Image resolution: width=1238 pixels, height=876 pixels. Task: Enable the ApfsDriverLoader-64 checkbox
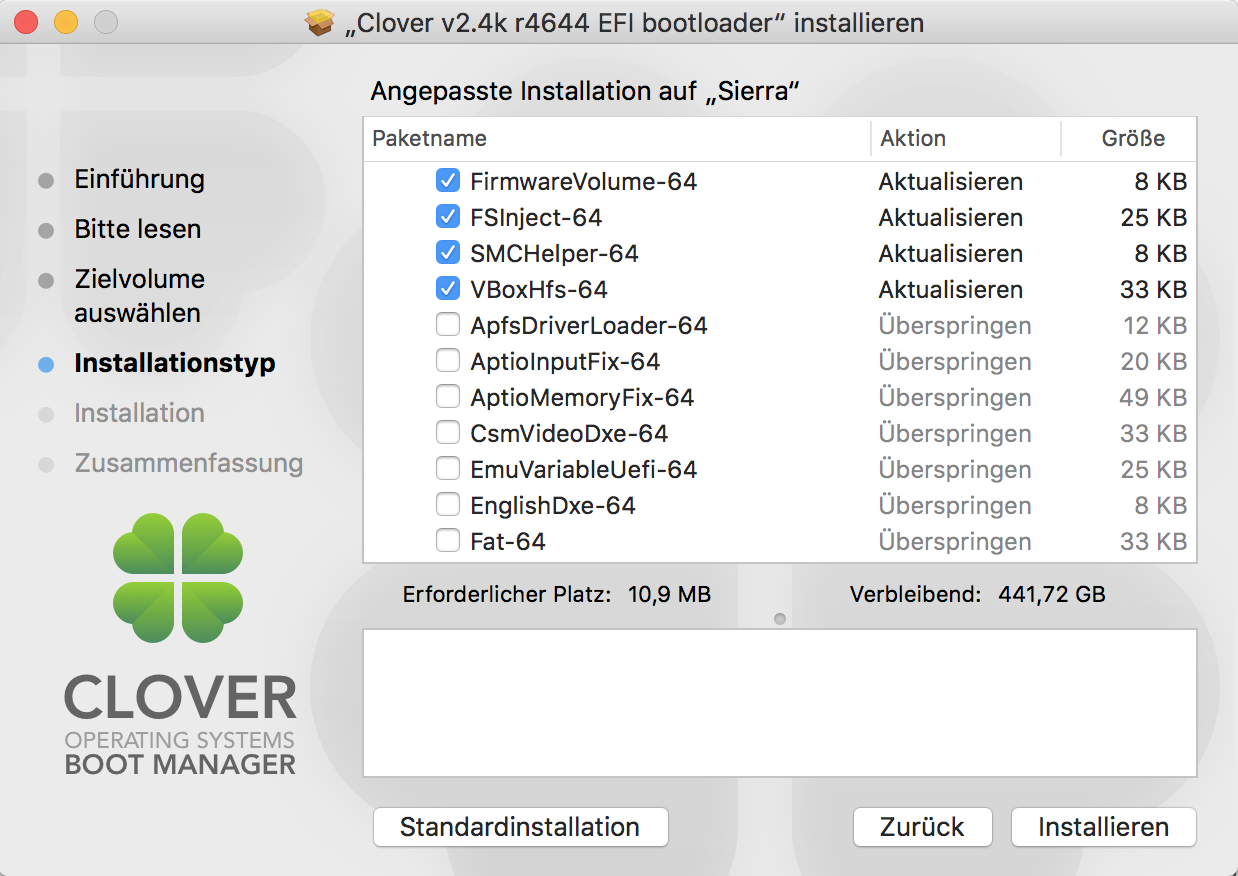tap(448, 325)
